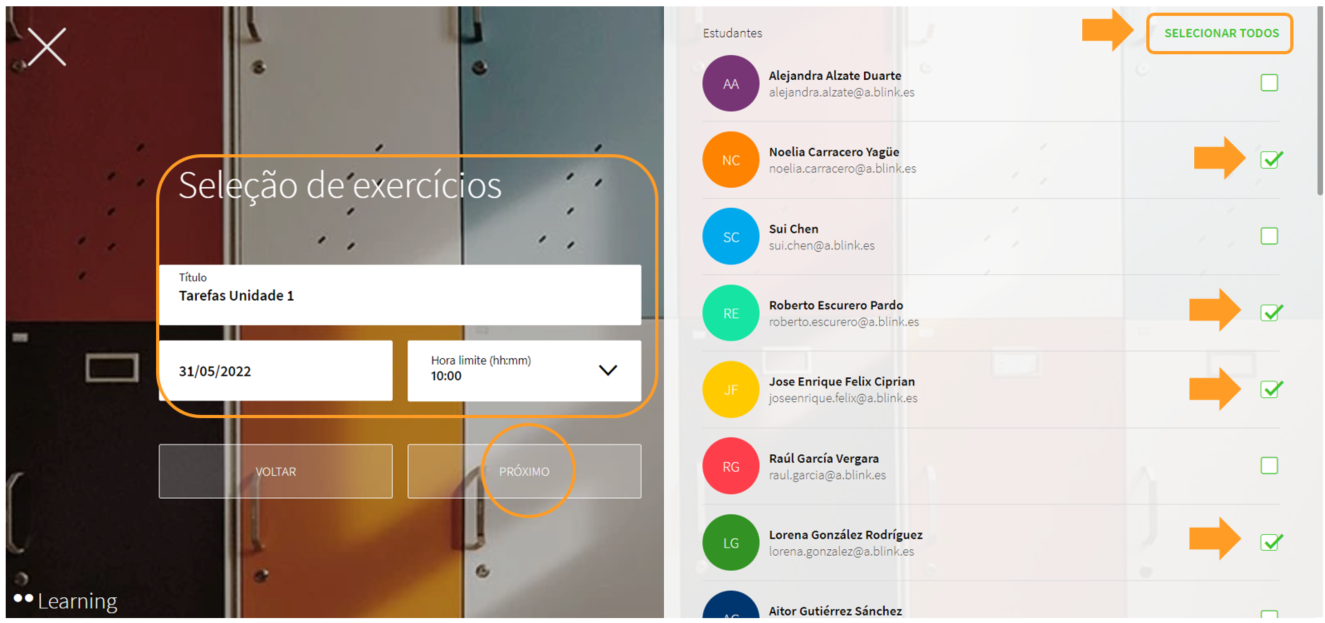Click the yellow JF avatar icon
The image size is (1325, 623).
coord(731,390)
